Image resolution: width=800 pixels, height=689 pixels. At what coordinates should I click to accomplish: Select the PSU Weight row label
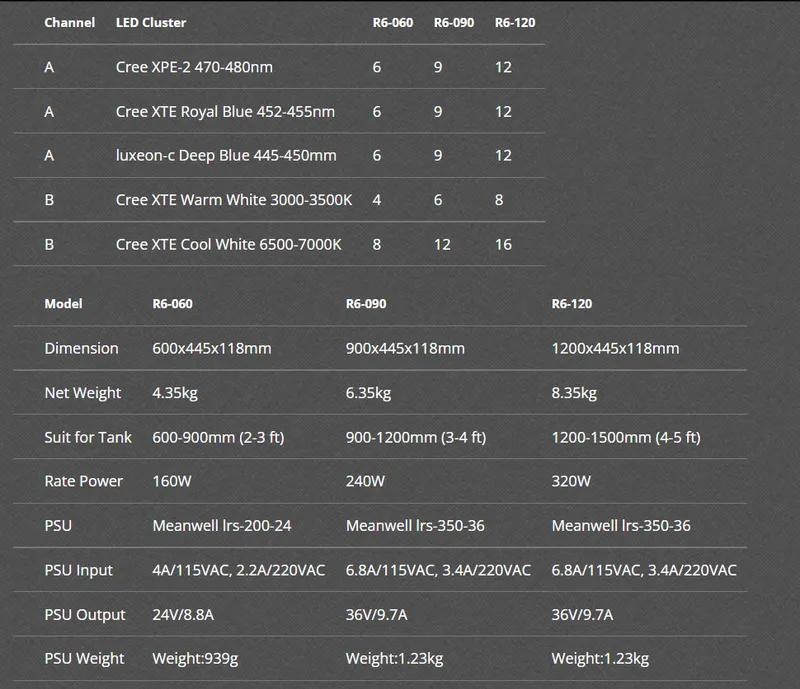[x=85, y=658]
